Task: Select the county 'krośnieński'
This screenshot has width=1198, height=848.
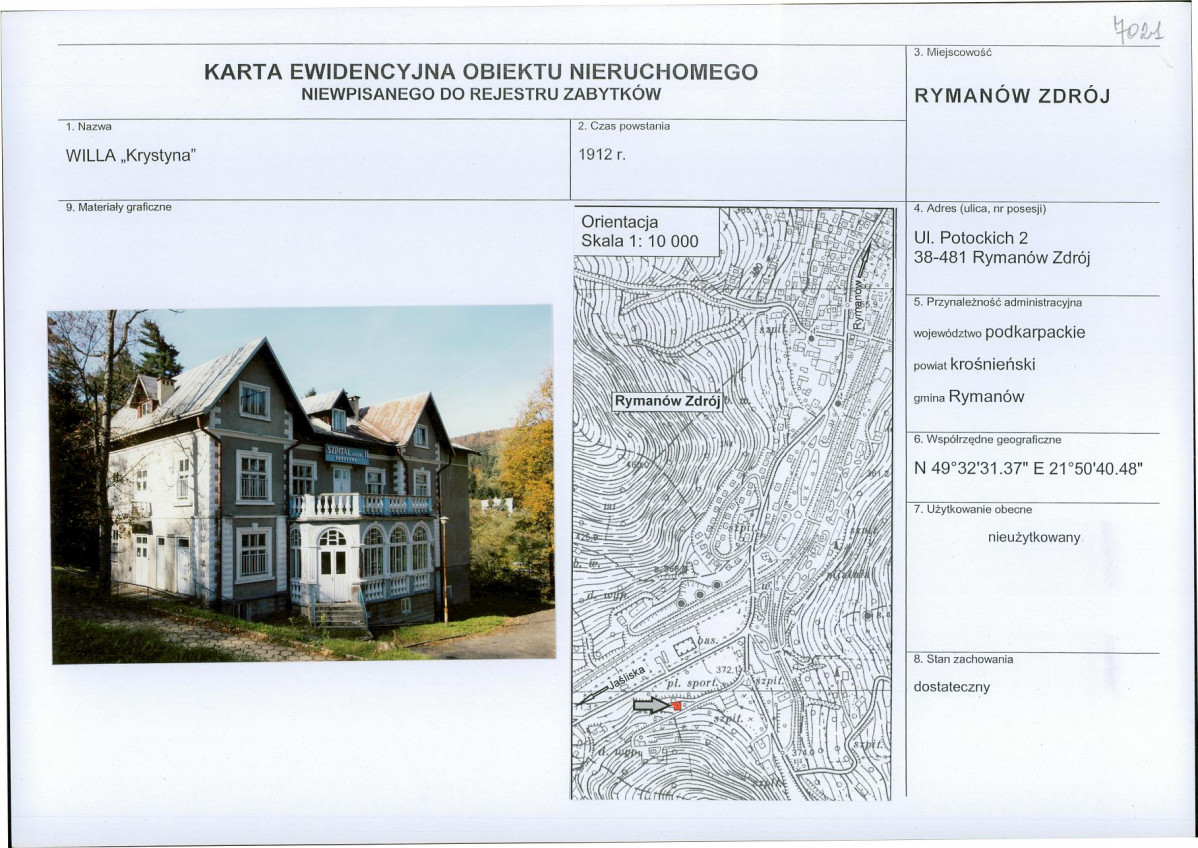Action: (992, 365)
